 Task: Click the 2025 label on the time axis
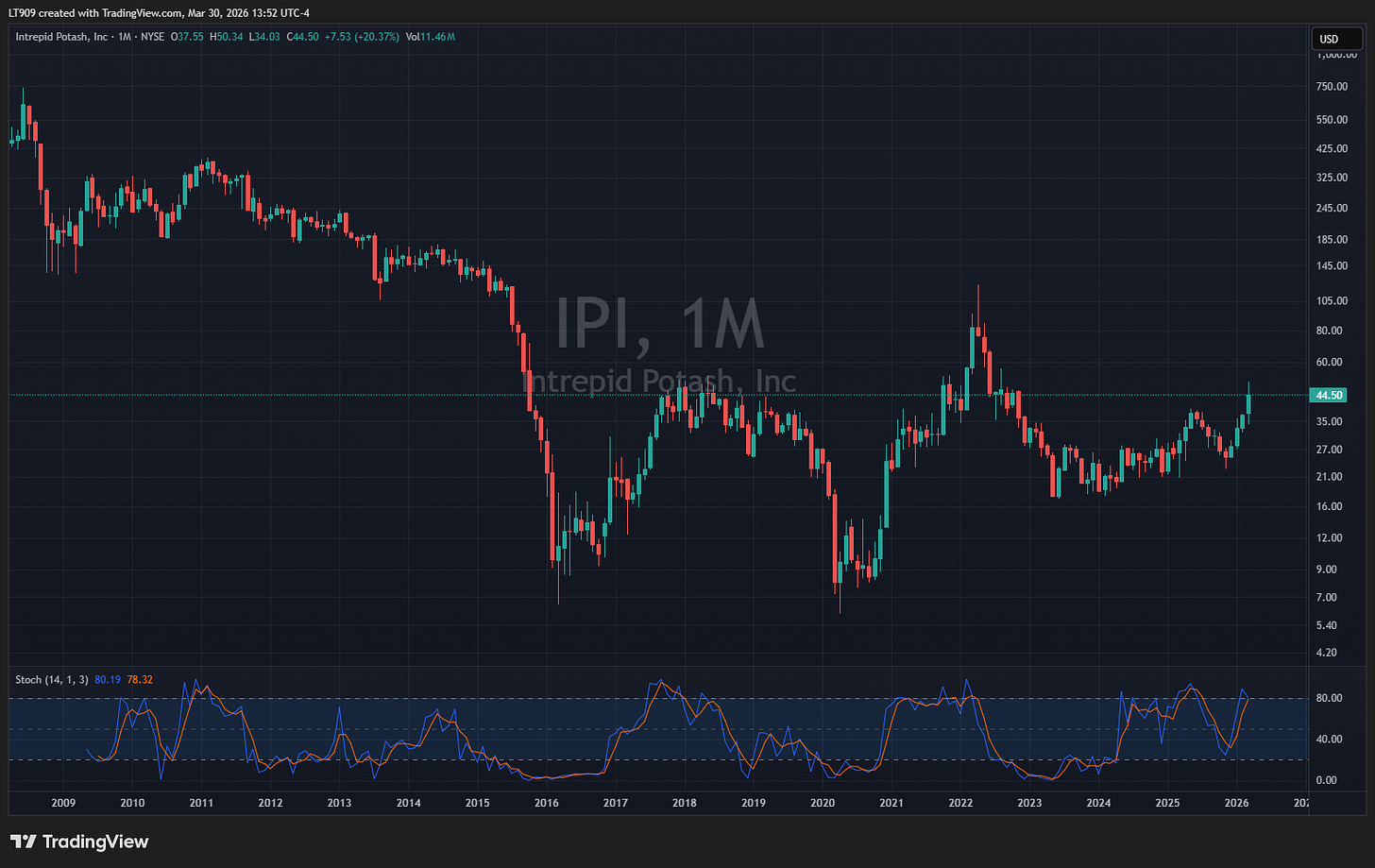pyautogui.click(x=1167, y=803)
